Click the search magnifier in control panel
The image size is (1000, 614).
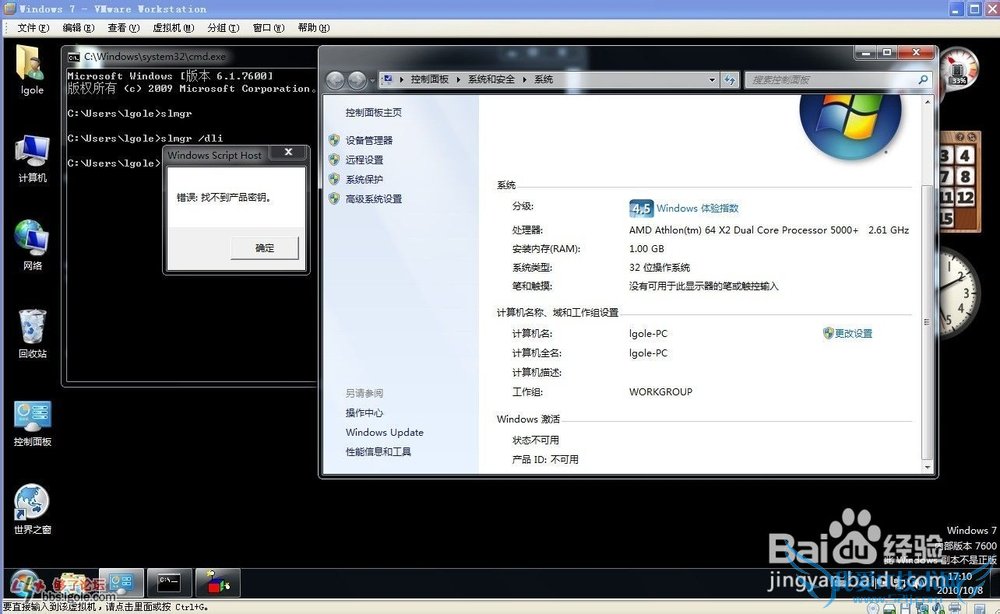tap(922, 80)
